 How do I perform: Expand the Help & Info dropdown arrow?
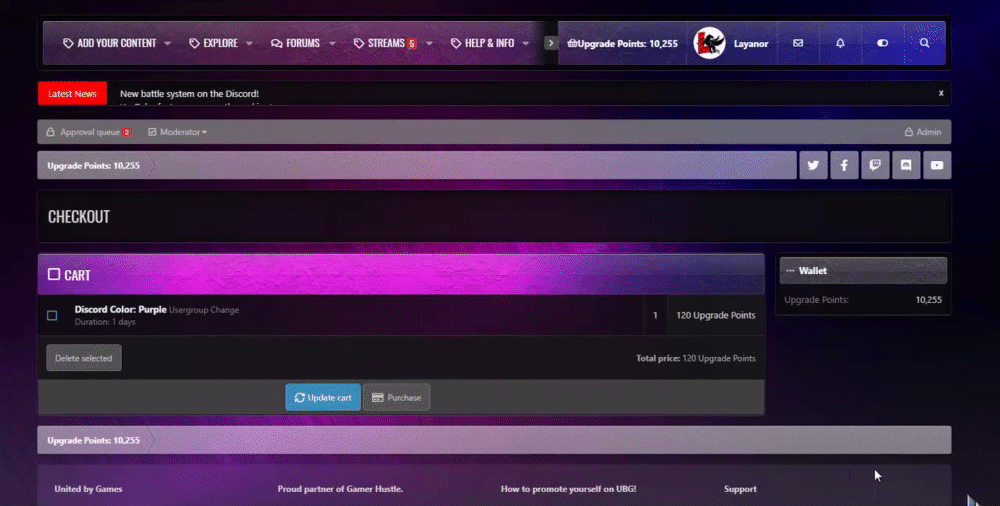click(526, 43)
